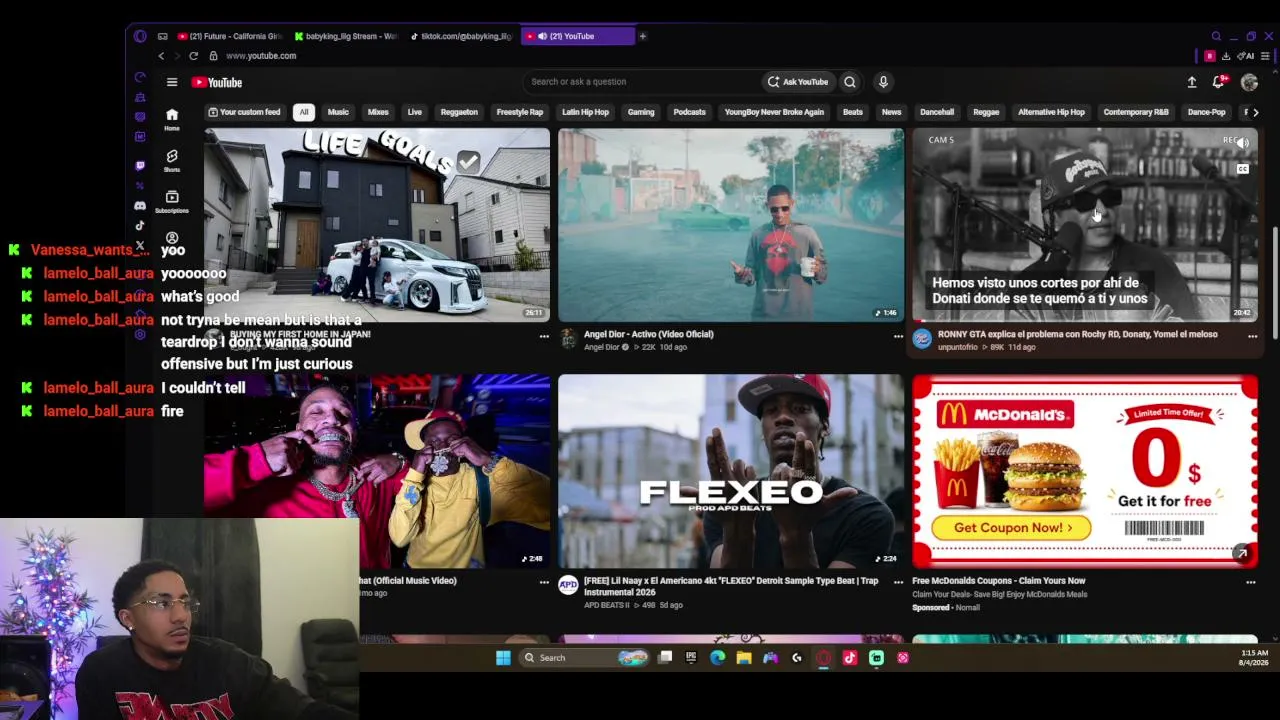Viewport: 1280px width, 720px height.
Task: Select the Live category chip
Action: click(x=414, y=112)
